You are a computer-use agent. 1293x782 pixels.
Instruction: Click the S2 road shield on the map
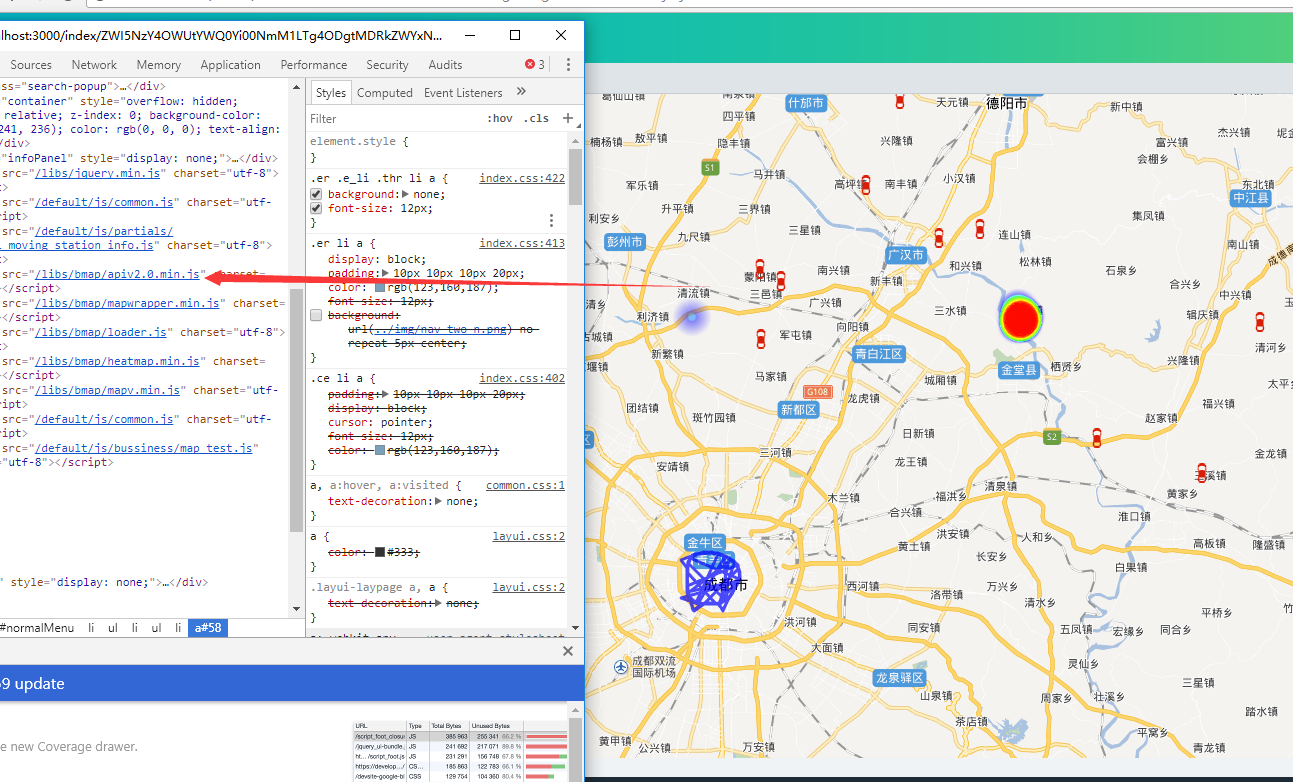(1051, 437)
